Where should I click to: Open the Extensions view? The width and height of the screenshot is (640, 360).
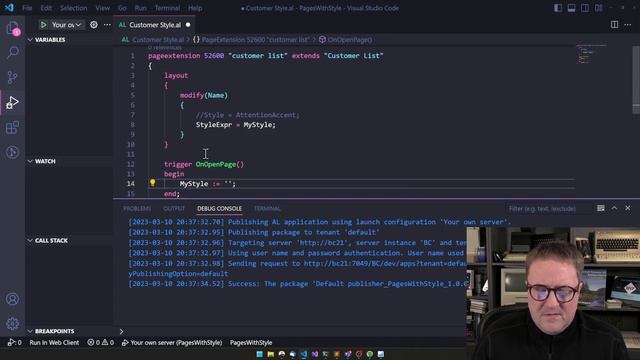[x=13, y=127]
